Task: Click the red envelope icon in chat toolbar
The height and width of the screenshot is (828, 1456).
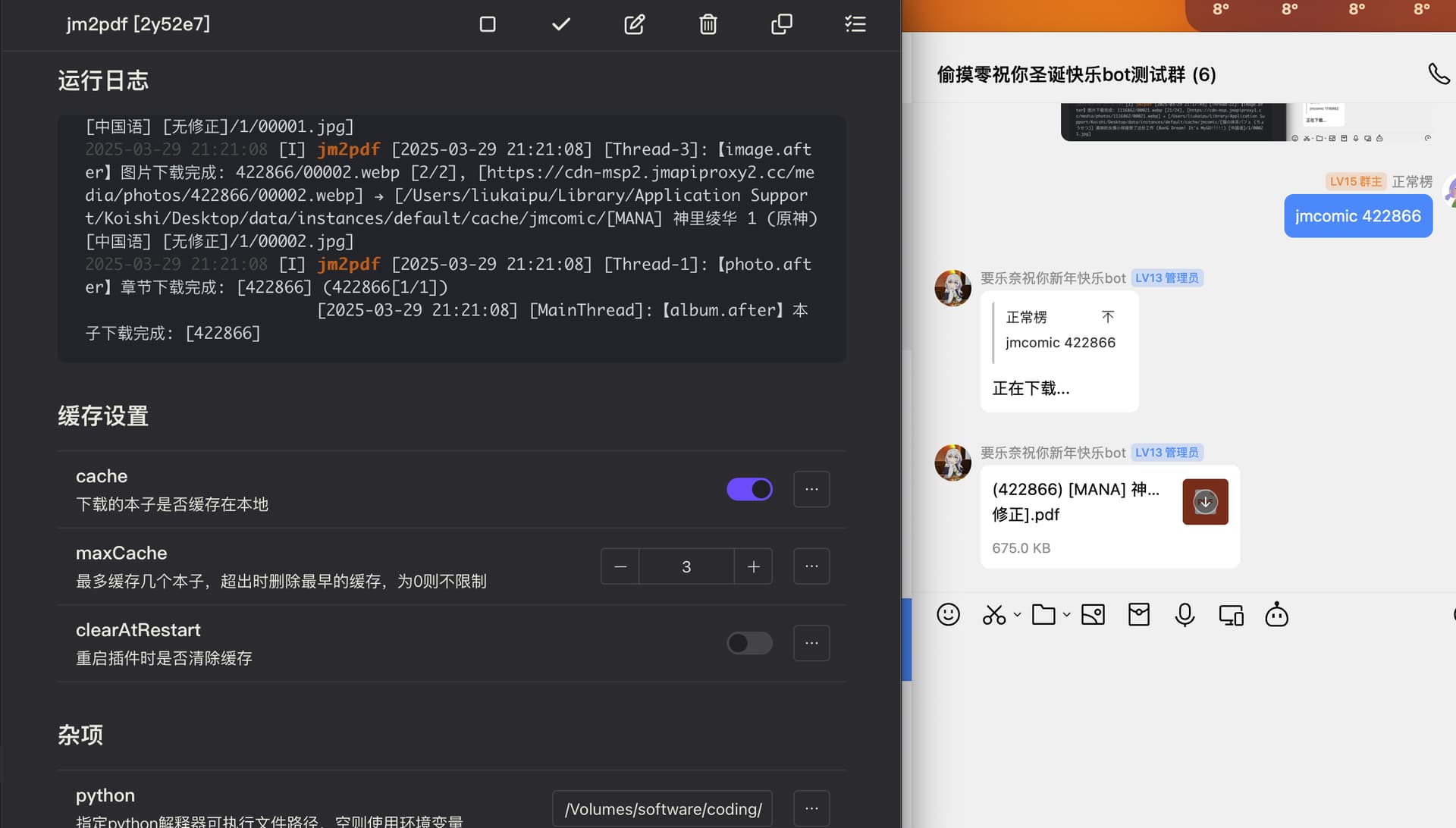Action: (x=1139, y=614)
